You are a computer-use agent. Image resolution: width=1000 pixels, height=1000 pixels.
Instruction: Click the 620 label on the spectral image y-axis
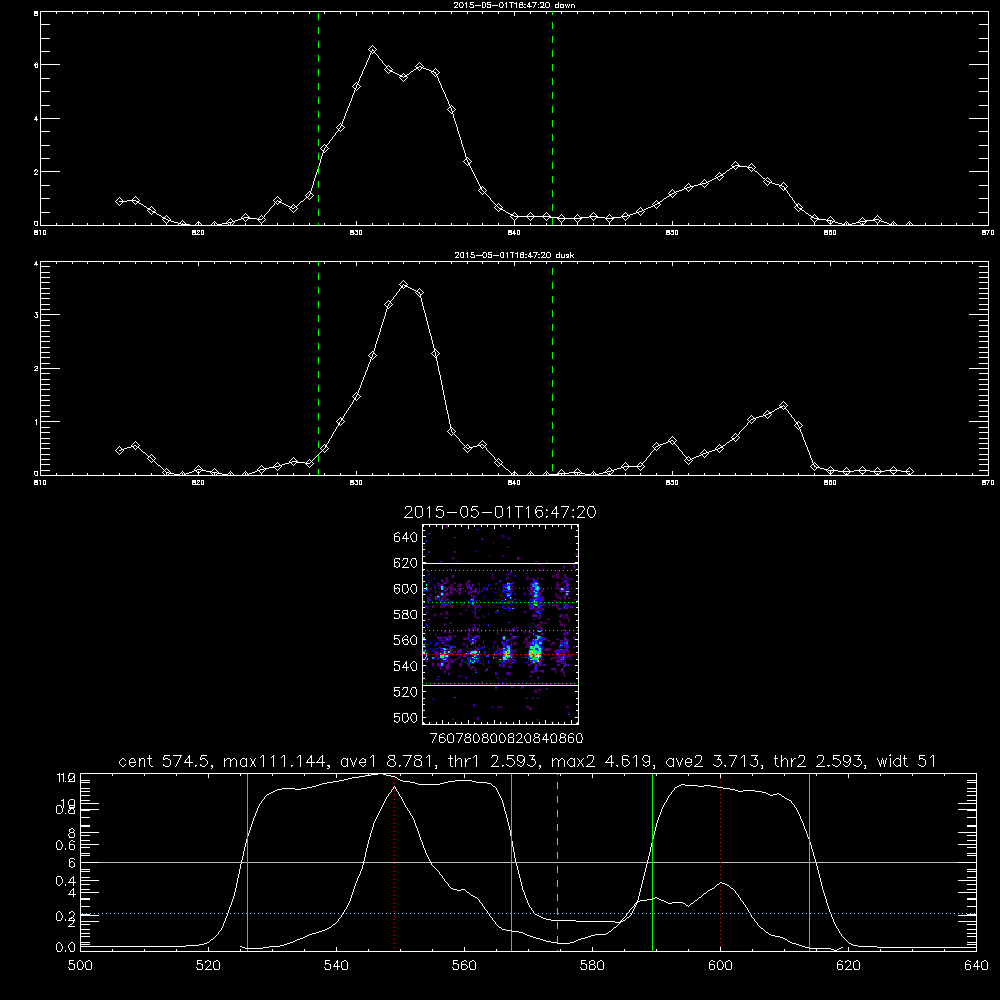click(406, 563)
